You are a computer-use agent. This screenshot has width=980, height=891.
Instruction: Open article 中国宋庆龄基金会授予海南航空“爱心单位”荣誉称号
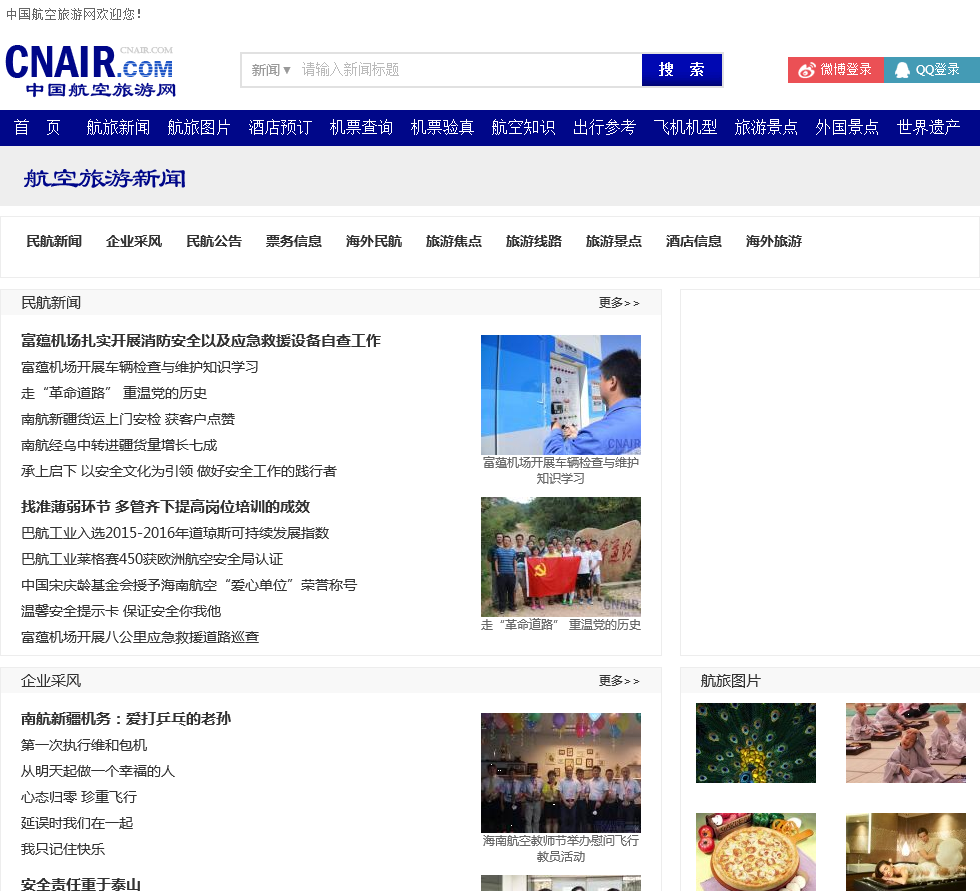tap(189, 585)
